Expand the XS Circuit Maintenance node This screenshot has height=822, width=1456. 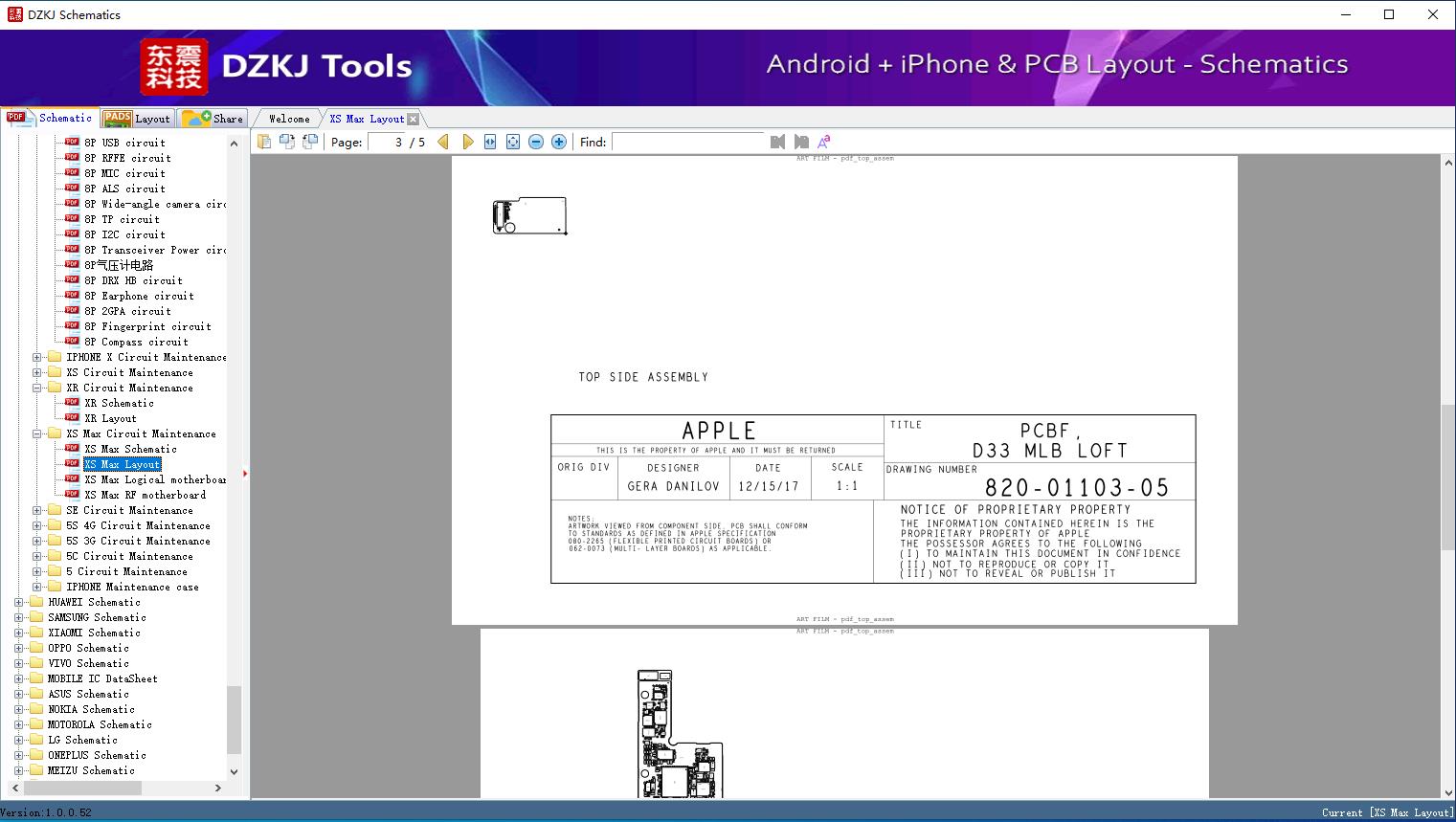point(37,372)
